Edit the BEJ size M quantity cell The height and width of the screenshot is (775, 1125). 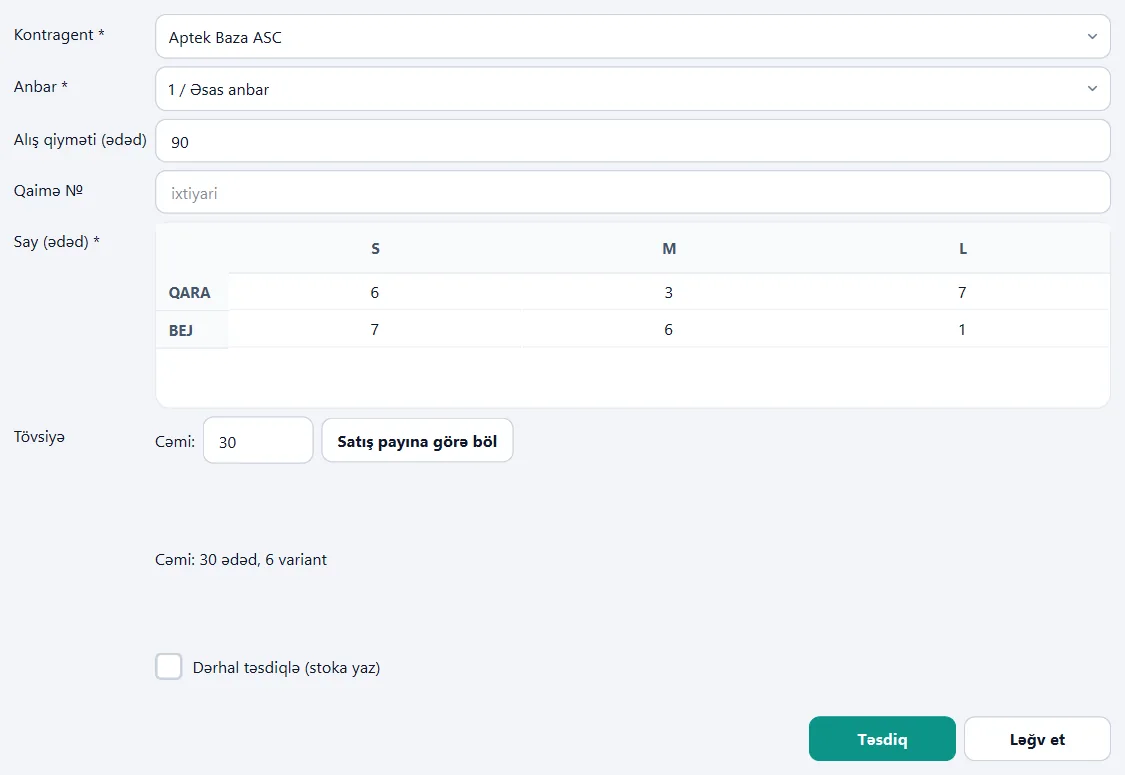[669, 329]
